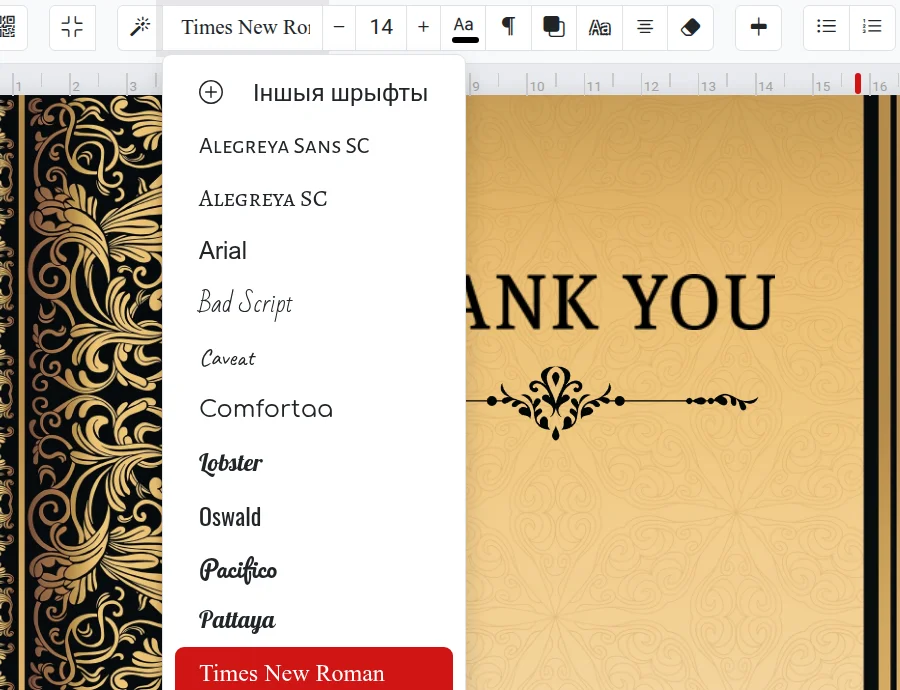The width and height of the screenshot is (900, 690).
Task: Open the background fill layers icon
Action: coord(553,27)
